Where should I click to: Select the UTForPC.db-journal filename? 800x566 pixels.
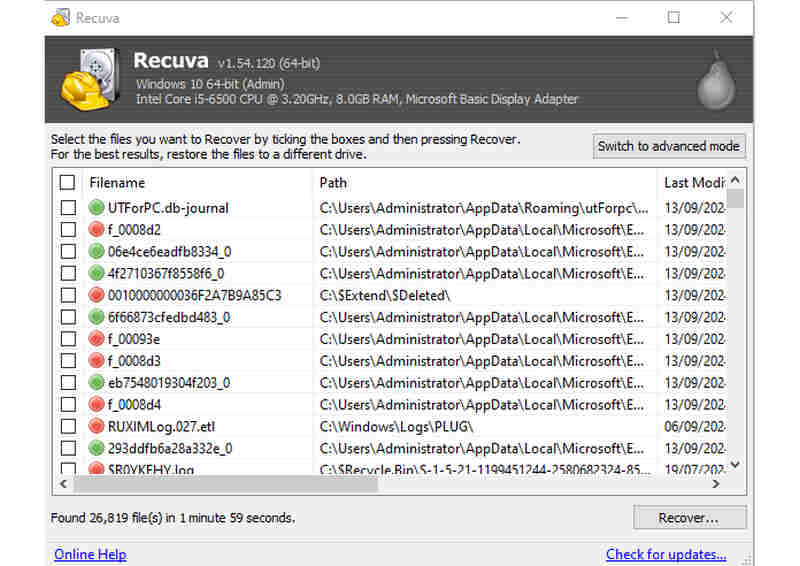(x=168, y=208)
